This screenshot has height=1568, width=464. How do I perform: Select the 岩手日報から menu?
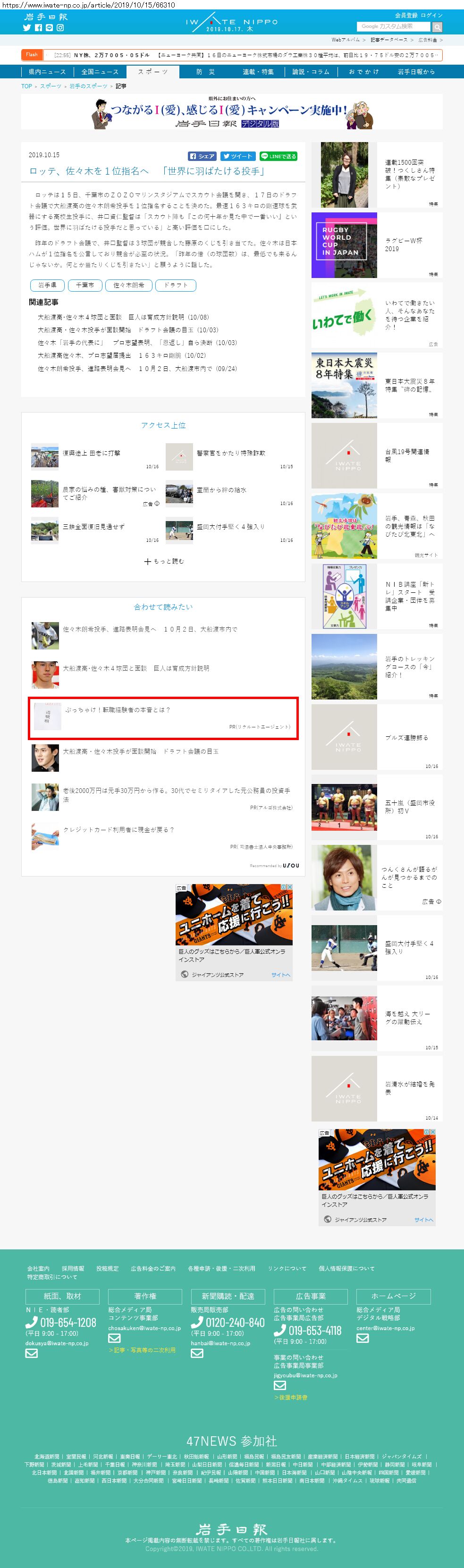tap(416, 72)
